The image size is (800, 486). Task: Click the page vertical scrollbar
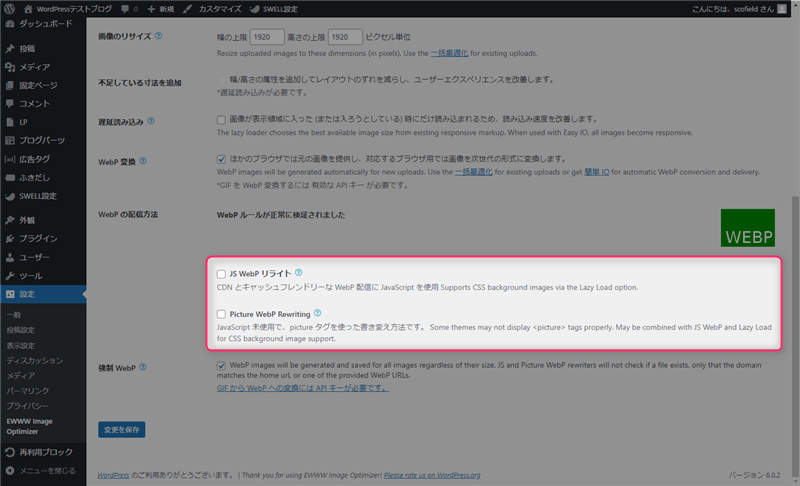click(795, 337)
